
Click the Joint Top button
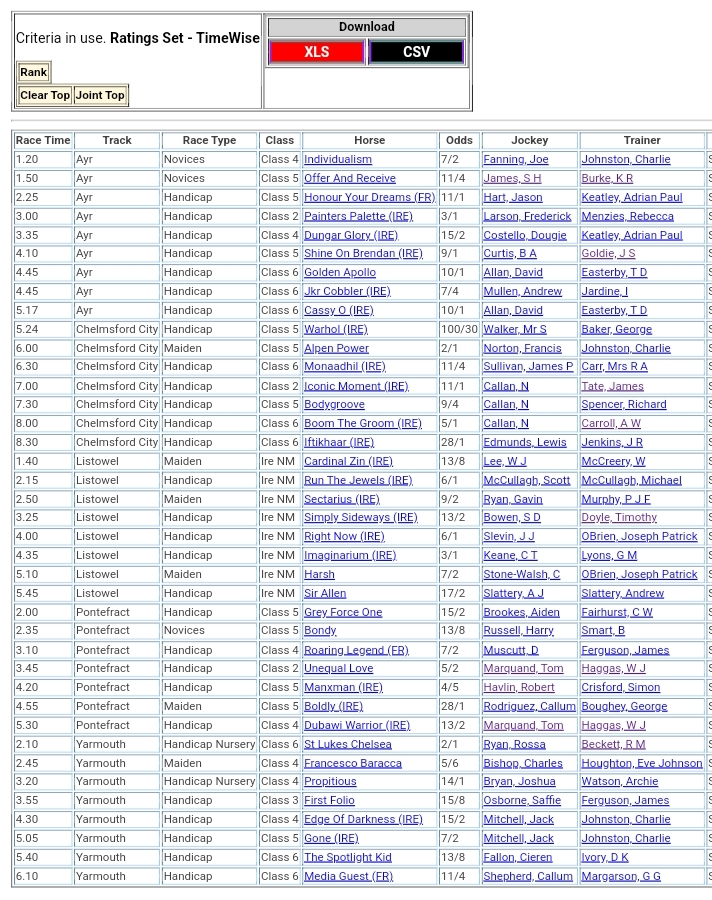pos(100,95)
